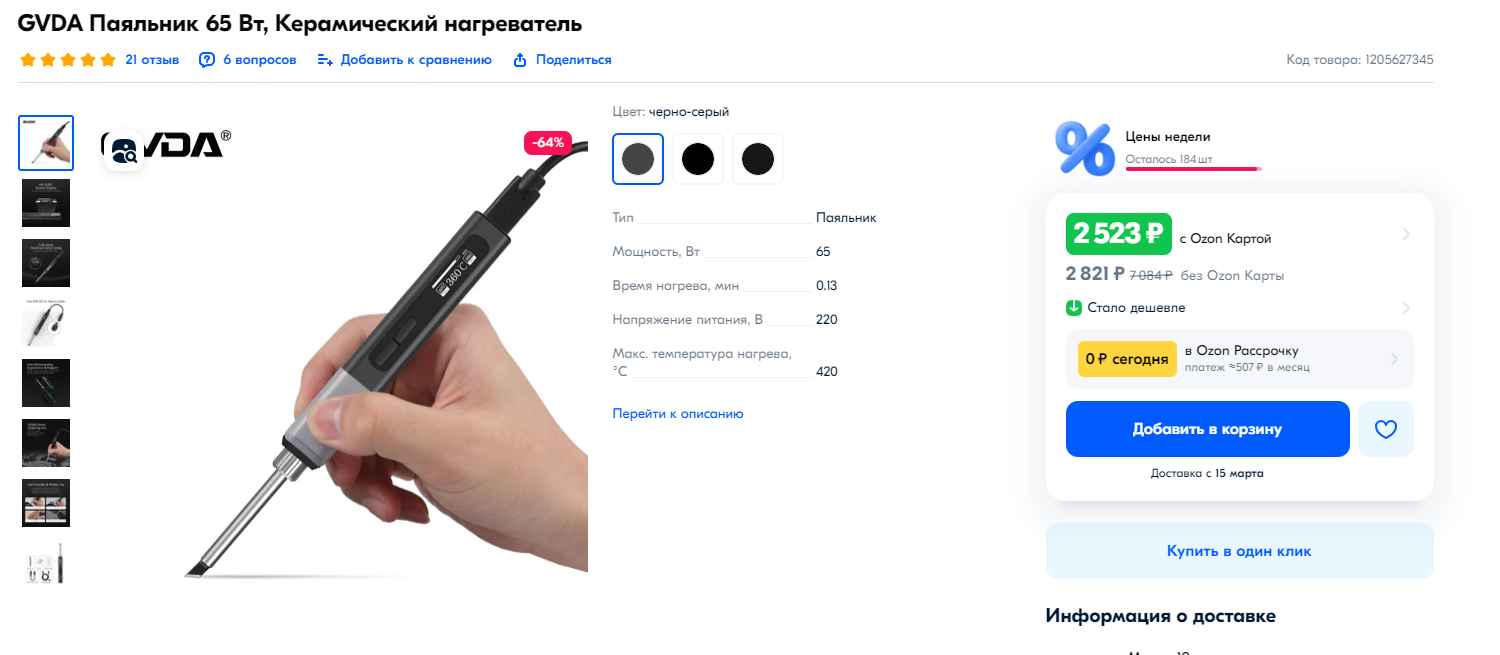
Task: Expand Ozon Card price details chevron
Action: pos(1406,234)
